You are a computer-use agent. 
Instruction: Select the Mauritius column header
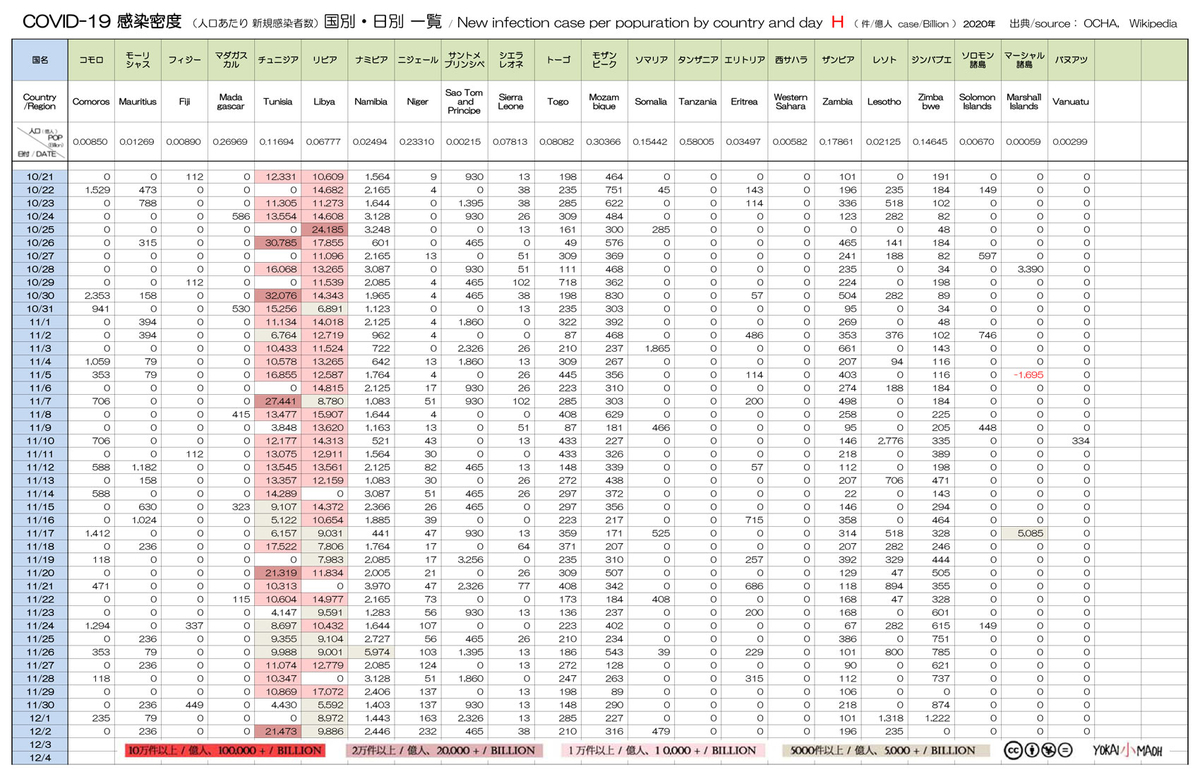(x=137, y=101)
